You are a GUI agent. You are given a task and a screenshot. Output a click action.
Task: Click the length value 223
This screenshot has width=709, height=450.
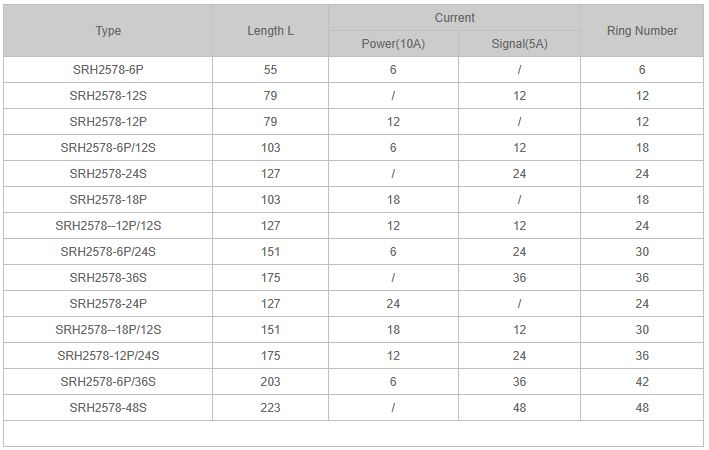(270, 408)
